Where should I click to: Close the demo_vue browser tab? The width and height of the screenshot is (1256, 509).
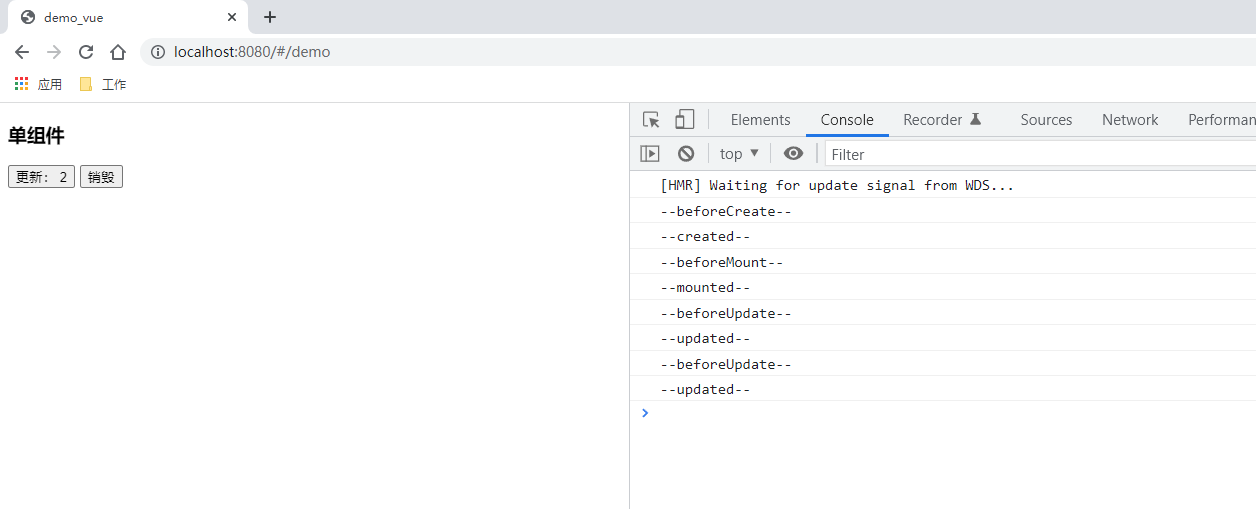[x=232, y=17]
